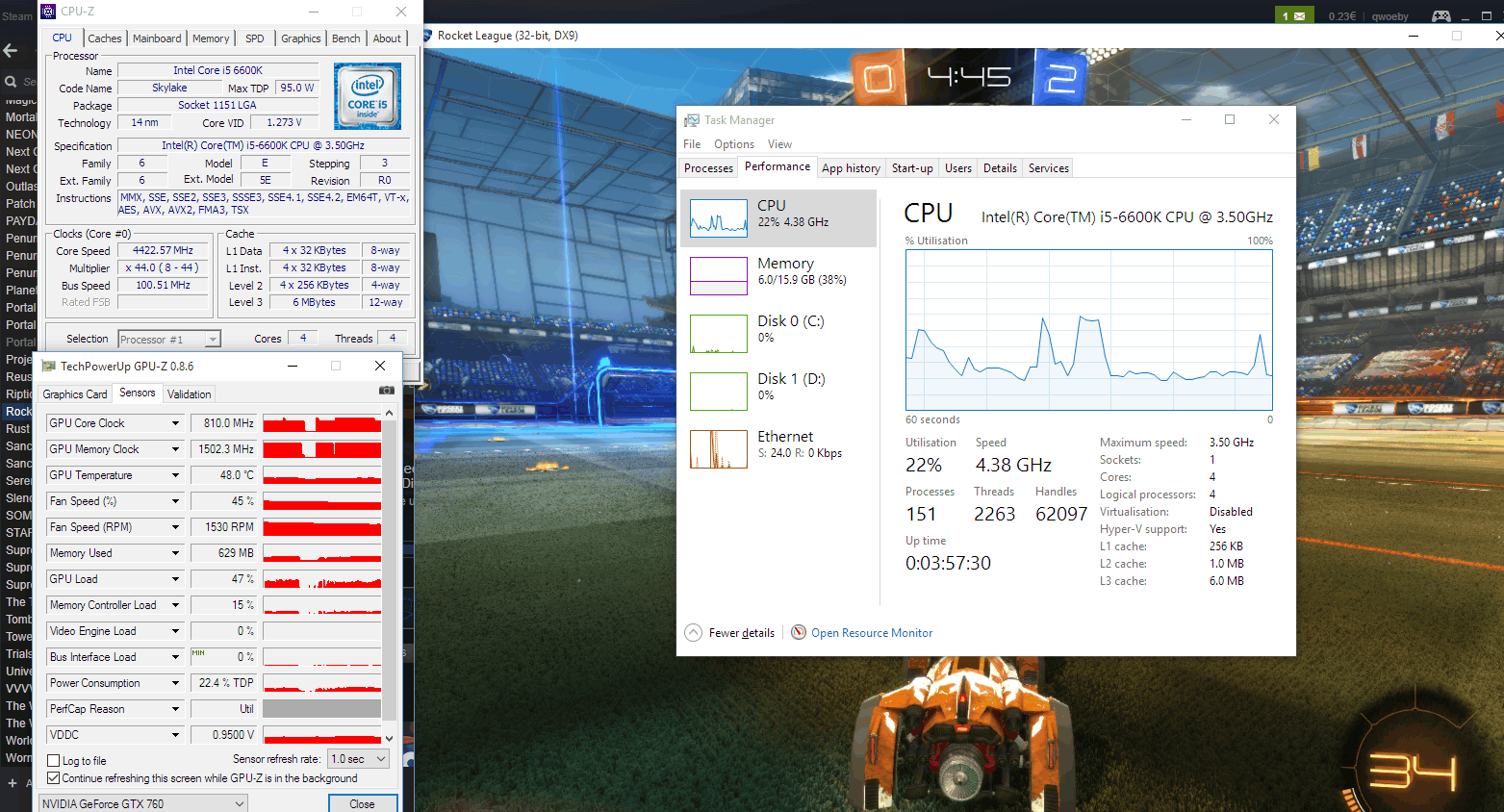The height and width of the screenshot is (812, 1504).
Task: Open Task Manager App history tab
Action: click(852, 168)
